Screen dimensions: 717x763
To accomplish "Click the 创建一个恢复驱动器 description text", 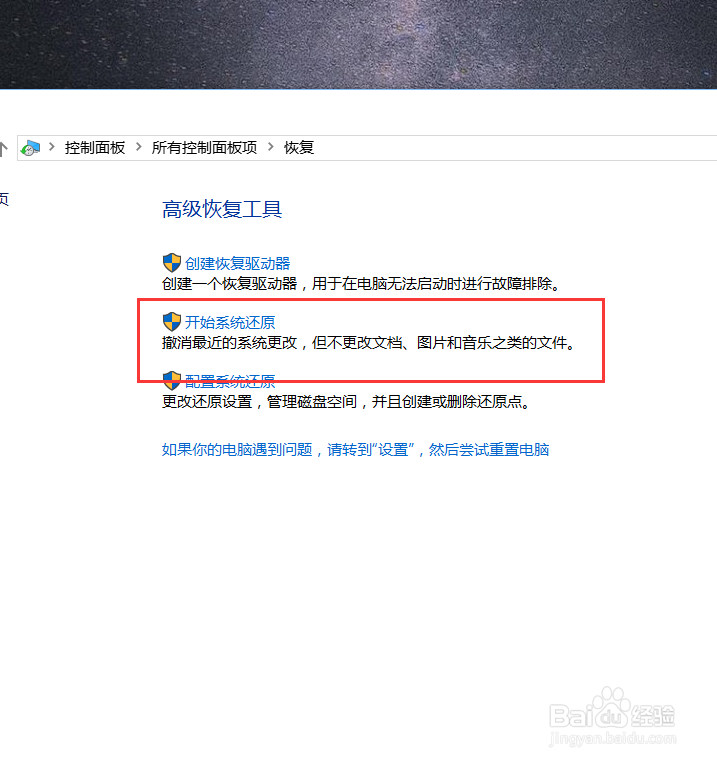I will tap(361, 284).
